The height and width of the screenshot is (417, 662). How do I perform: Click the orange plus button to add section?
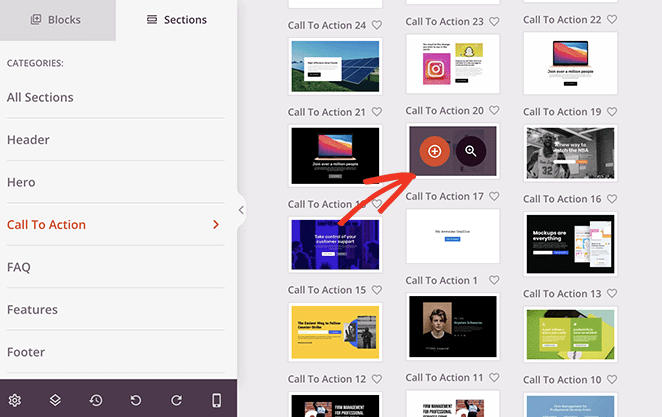pos(434,151)
